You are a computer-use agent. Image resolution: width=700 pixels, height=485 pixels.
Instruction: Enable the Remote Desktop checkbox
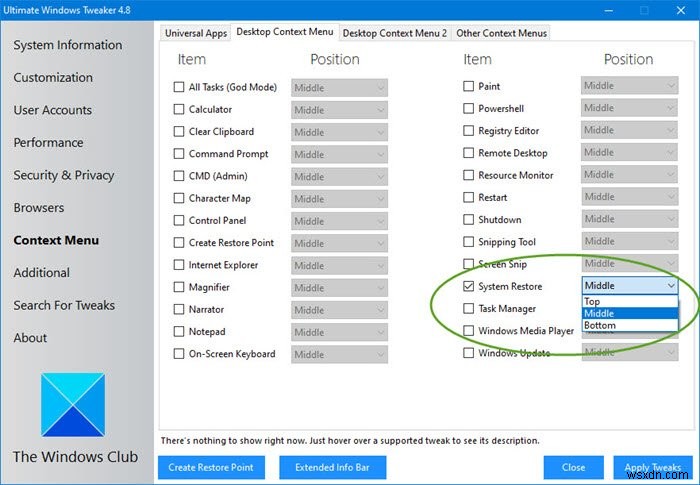click(468, 153)
